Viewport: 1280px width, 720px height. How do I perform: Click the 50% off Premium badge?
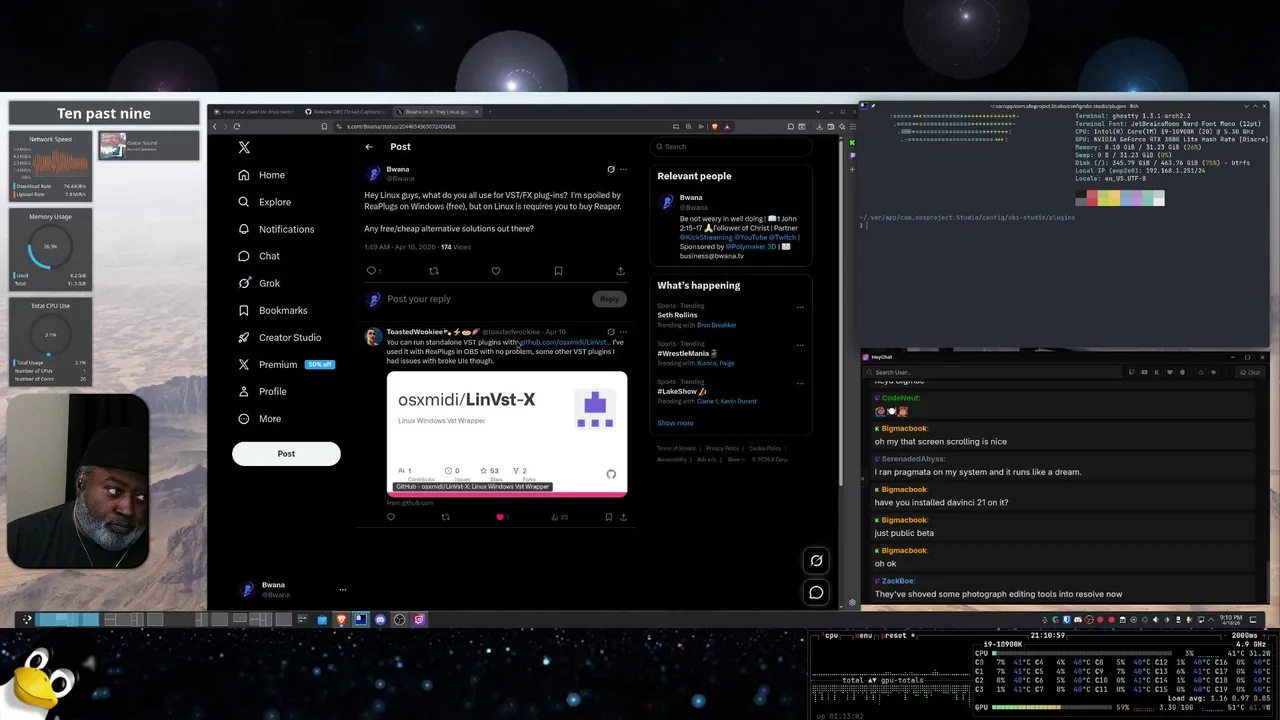click(x=319, y=364)
